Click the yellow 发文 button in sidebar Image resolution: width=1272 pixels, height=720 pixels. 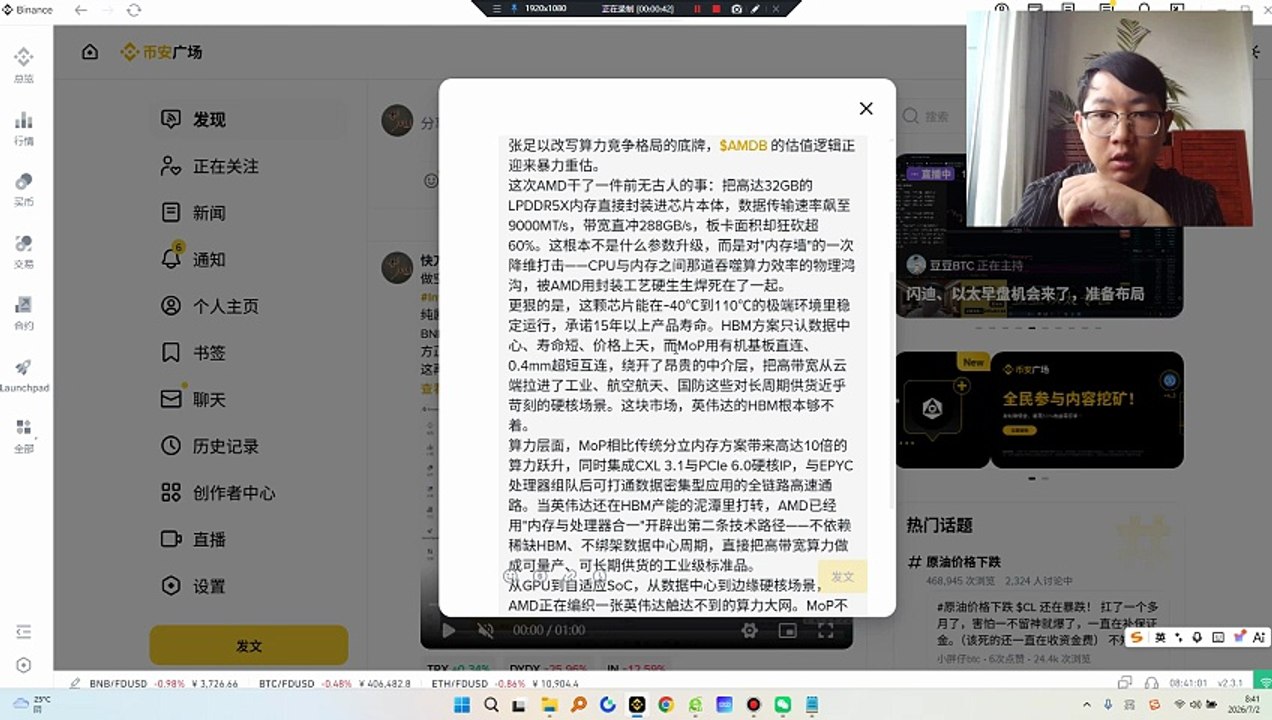click(249, 646)
